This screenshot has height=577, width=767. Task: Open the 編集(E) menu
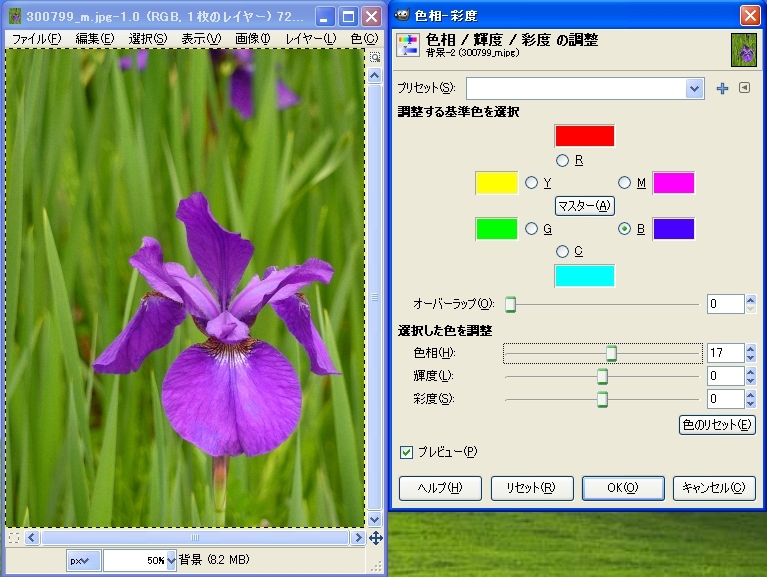coord(94,39)
